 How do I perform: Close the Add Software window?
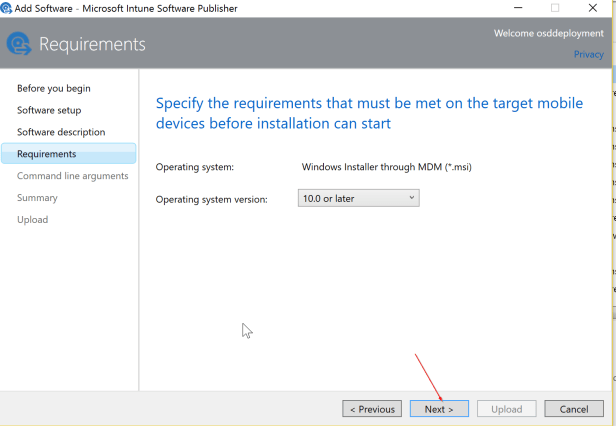tap(593, 8)
